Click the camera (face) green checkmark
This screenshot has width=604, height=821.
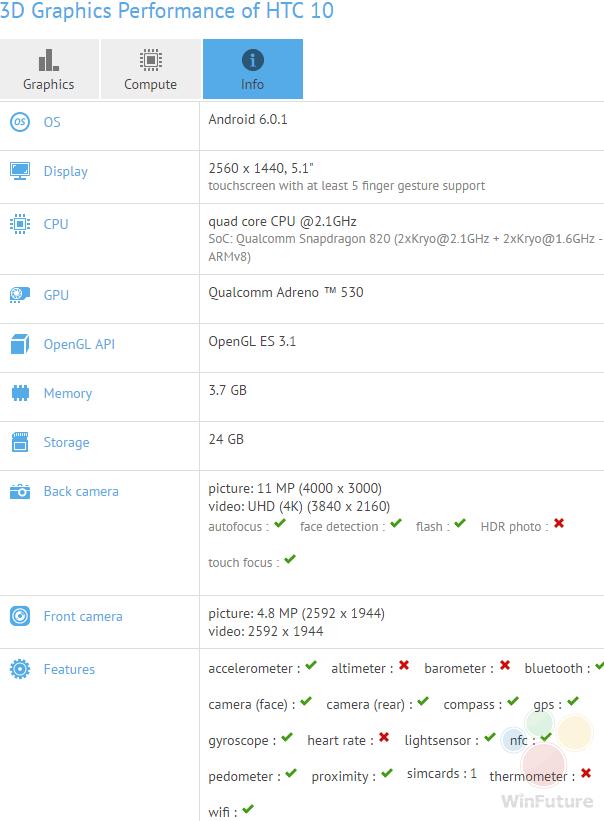[x=306, y=701]
